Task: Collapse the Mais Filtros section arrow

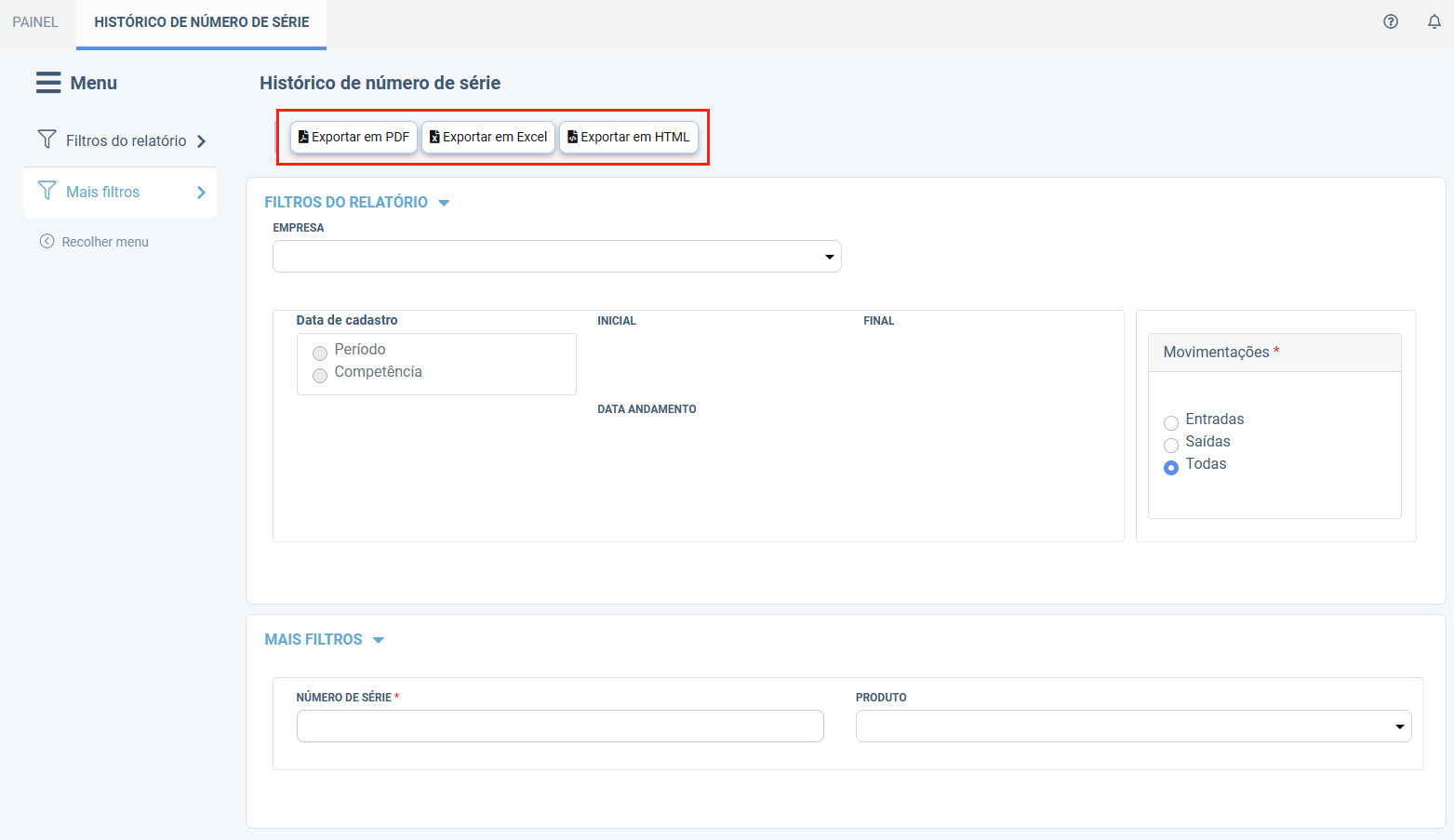Action: tap(379, 640)
